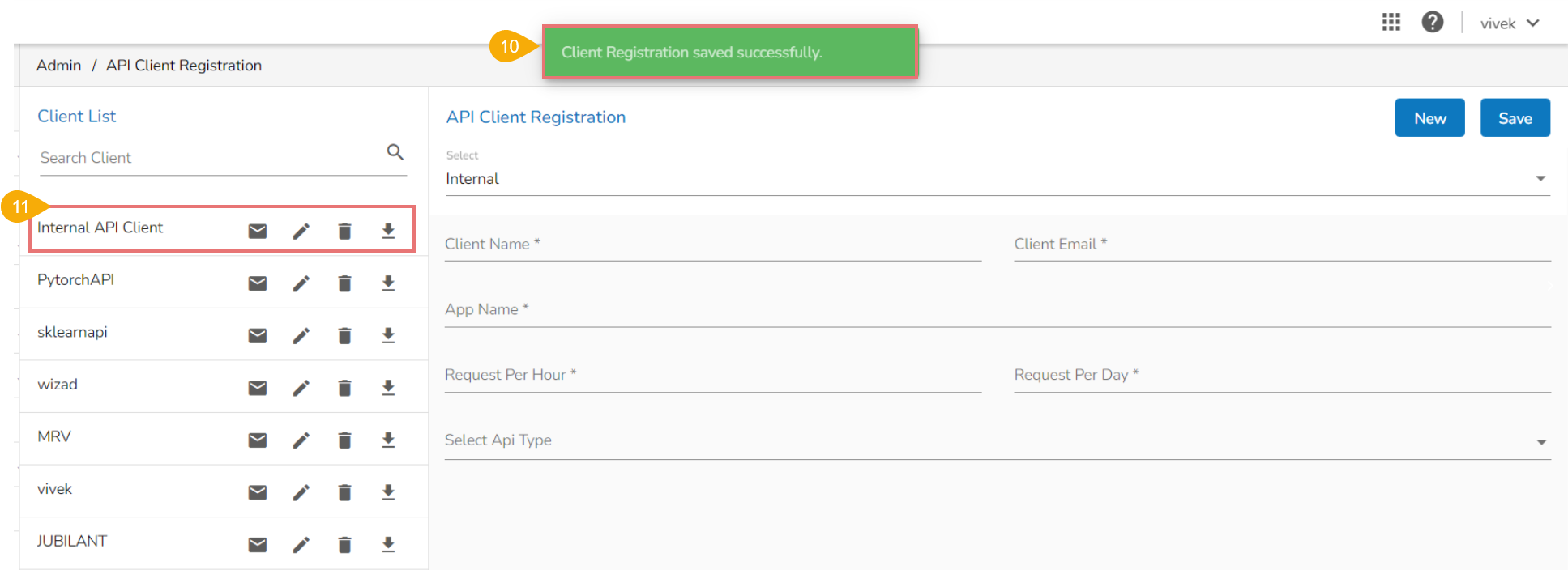
Task: Click the search magnifier in Client List
Action: 395,152
